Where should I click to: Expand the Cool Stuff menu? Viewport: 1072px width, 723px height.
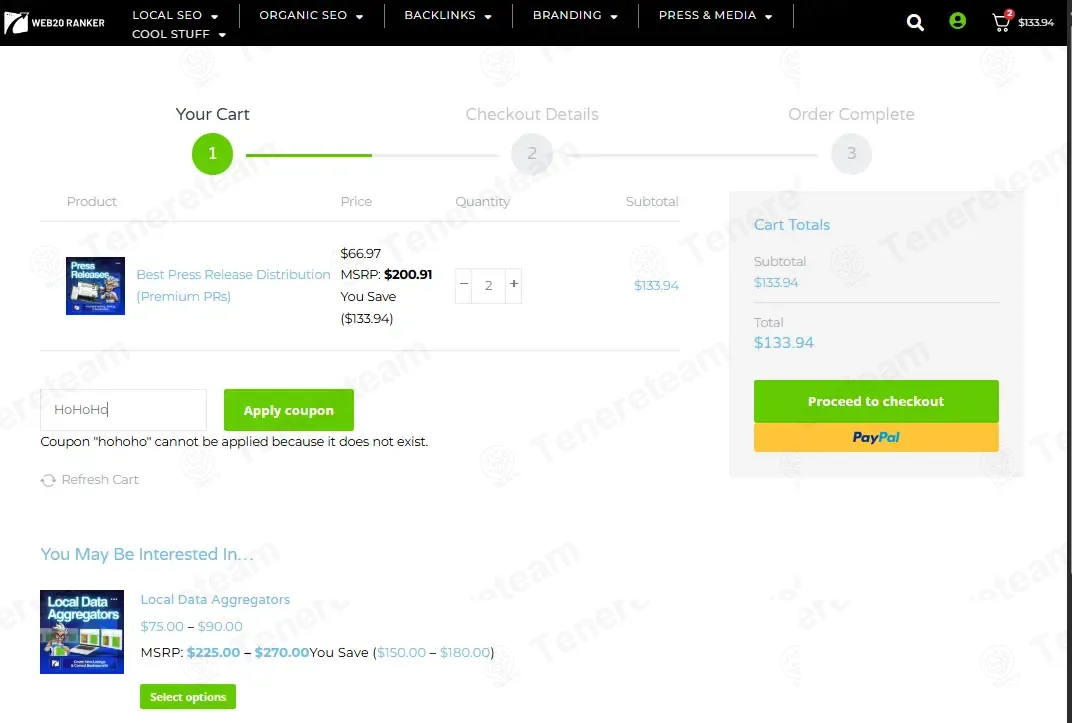[178, 34]
